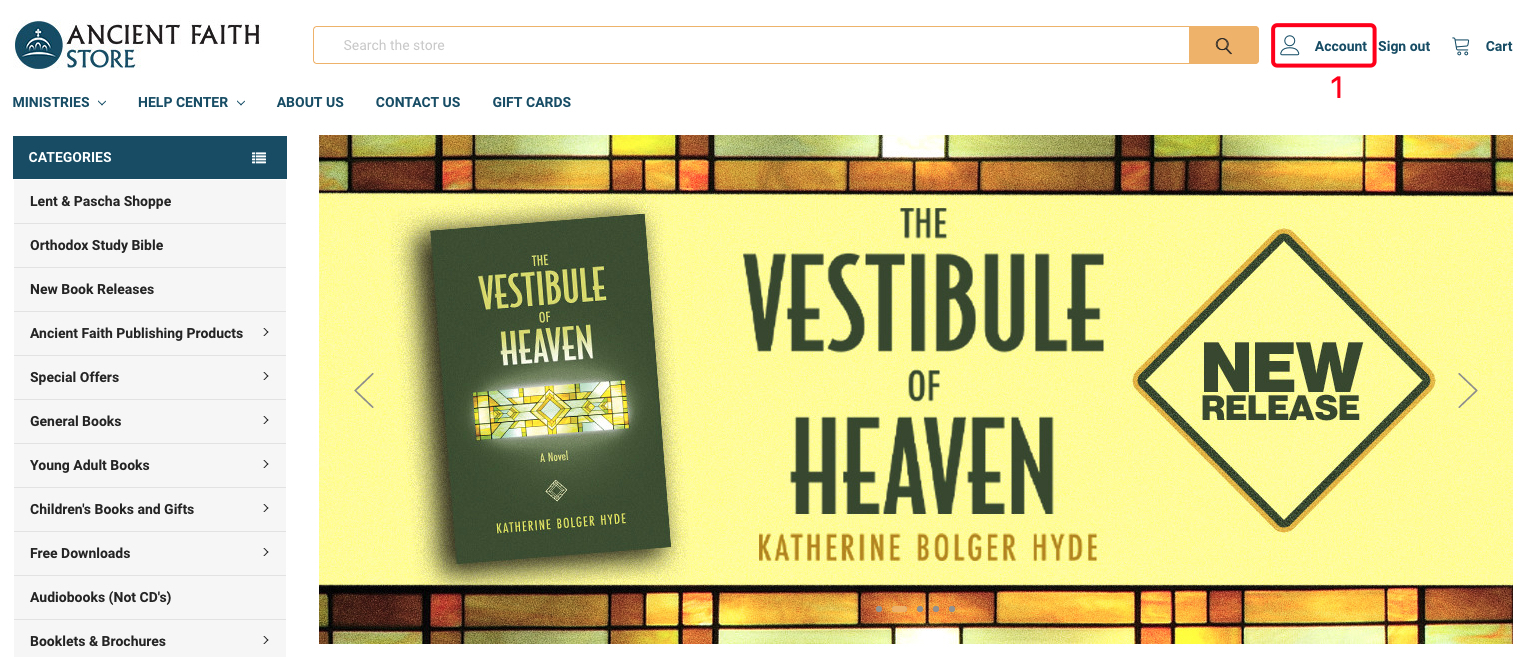Click the Vestibule of Heaven book cover

(548, 389)
